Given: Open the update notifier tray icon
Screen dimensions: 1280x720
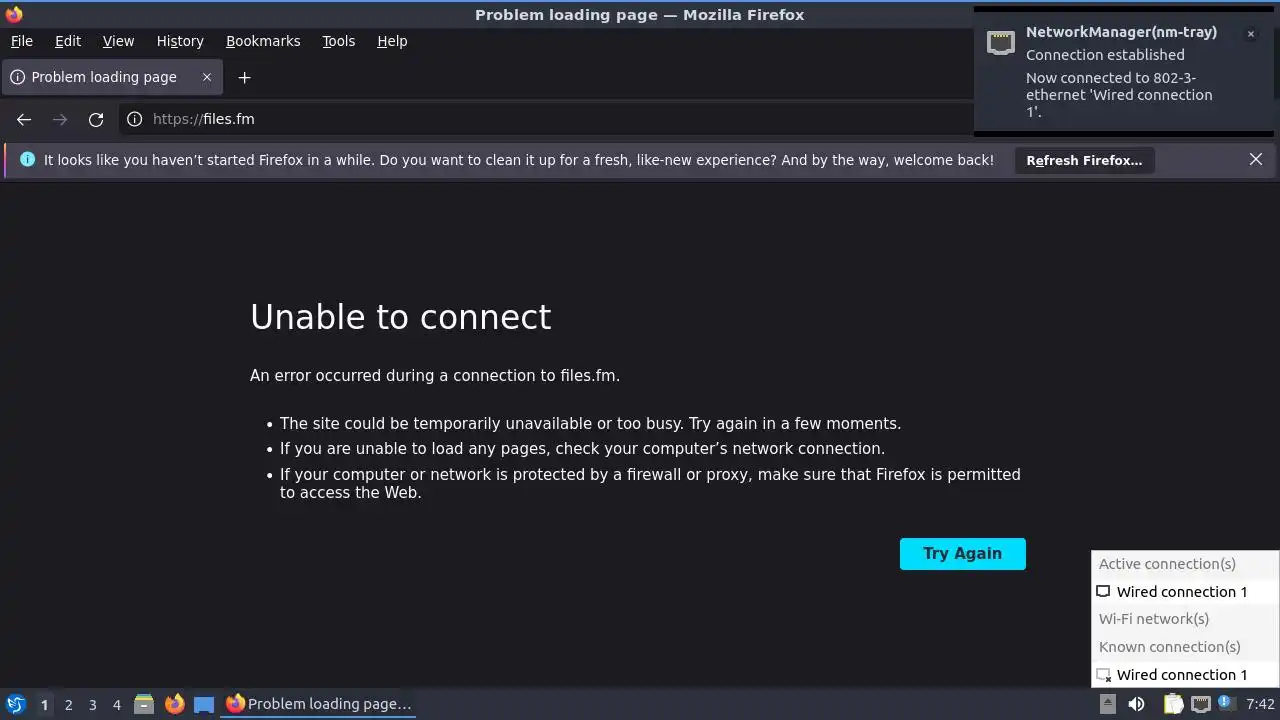Looking at the screenshot, I should [x=1225, y=703].
